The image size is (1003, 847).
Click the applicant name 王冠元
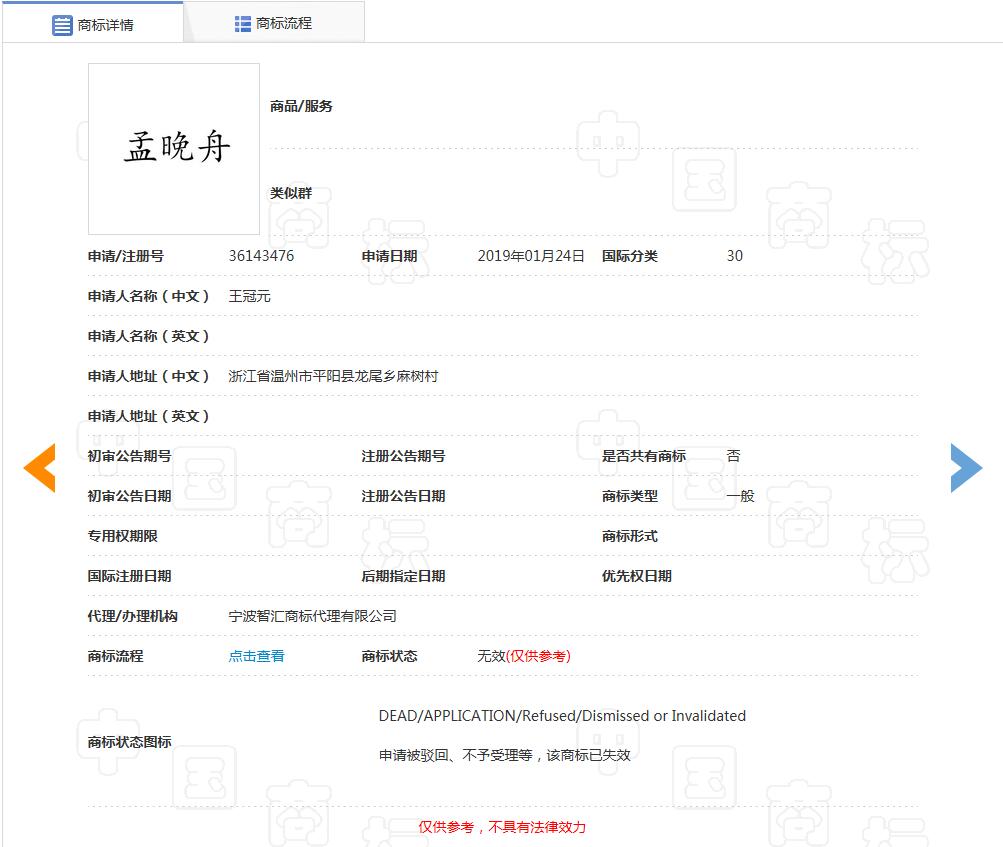249,296
